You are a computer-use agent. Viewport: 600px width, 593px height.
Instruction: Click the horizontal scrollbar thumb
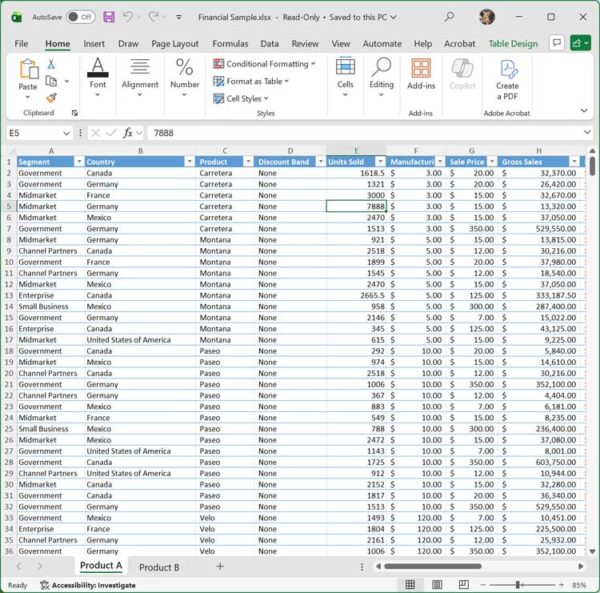tap(433, 566)
